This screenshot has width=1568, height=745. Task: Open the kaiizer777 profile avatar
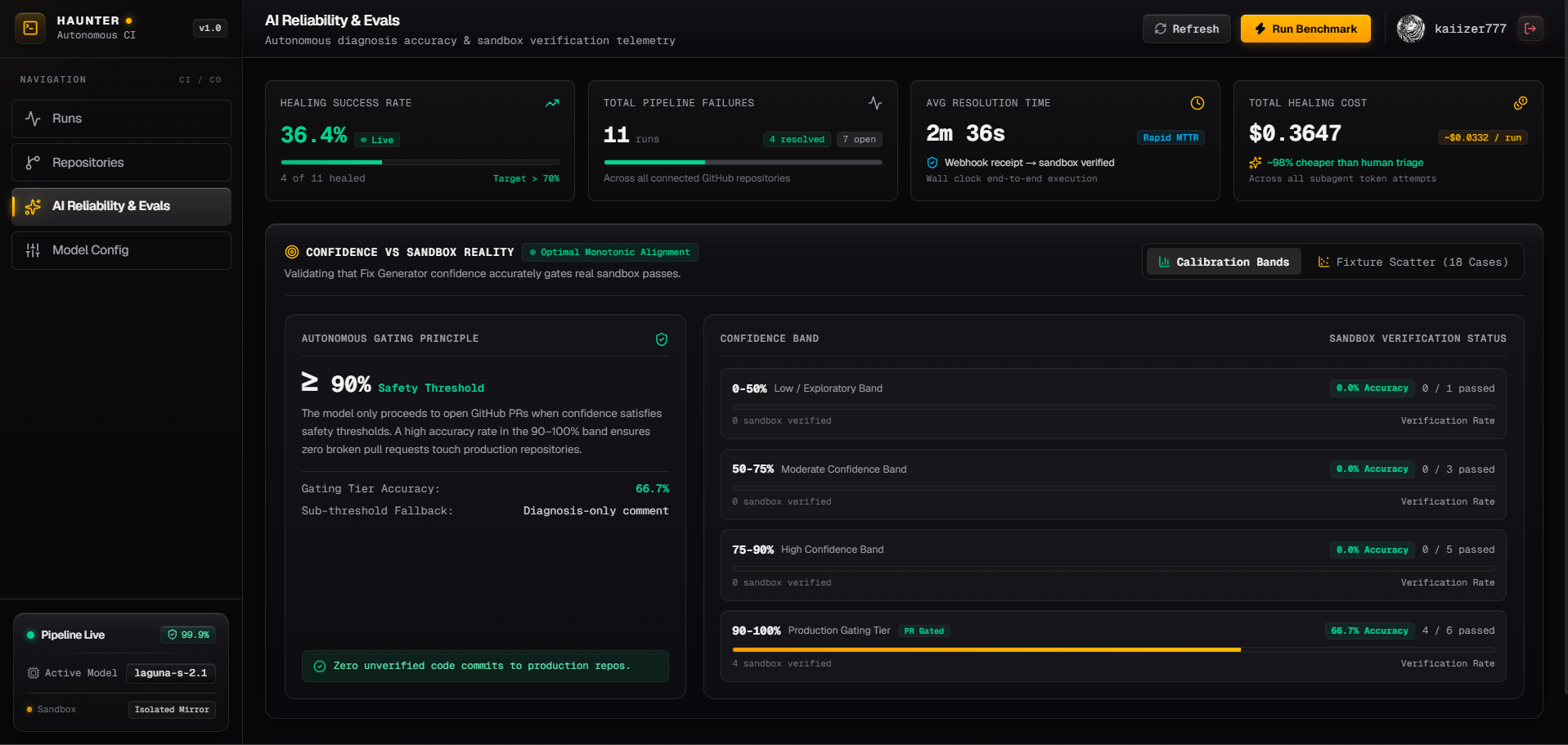pyautogui.click(x=1410, y=29)
